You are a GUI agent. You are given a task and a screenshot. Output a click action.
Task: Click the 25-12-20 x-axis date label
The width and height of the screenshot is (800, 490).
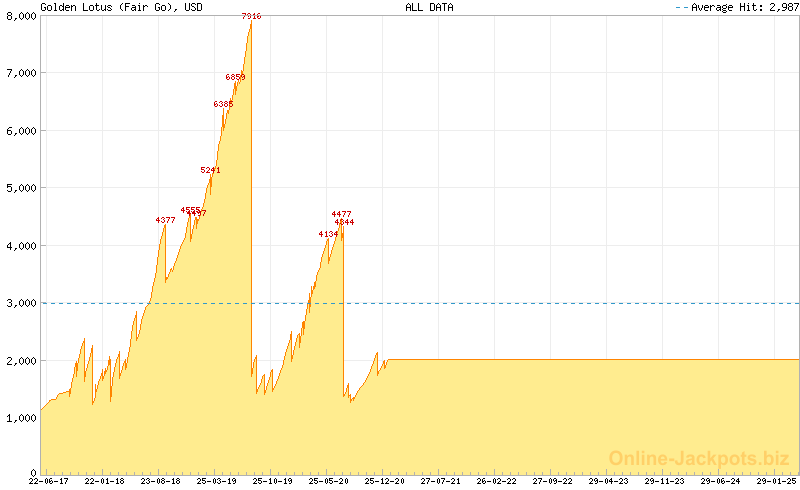coord(384,481)
